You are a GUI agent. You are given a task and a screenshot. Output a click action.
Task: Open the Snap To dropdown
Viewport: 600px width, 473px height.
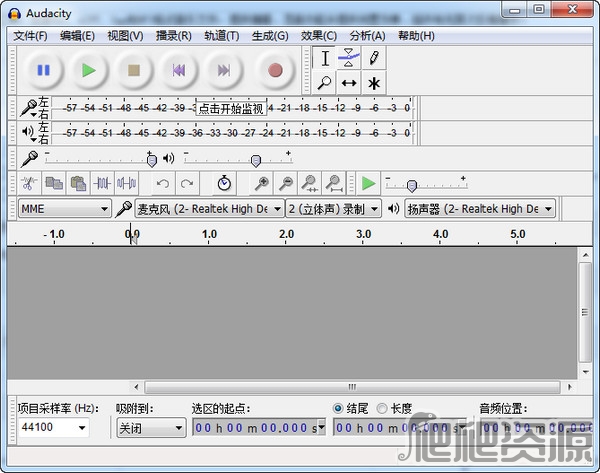[151, 428]
